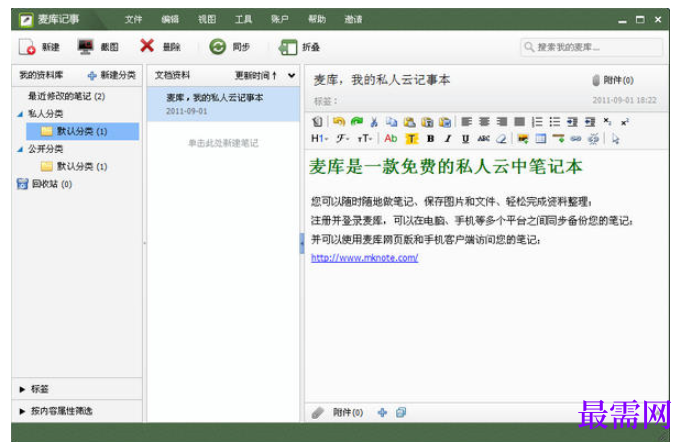Click the eraser clear formatting icon
This screenshot has height=446, width=690.
(x=501, y=139)
